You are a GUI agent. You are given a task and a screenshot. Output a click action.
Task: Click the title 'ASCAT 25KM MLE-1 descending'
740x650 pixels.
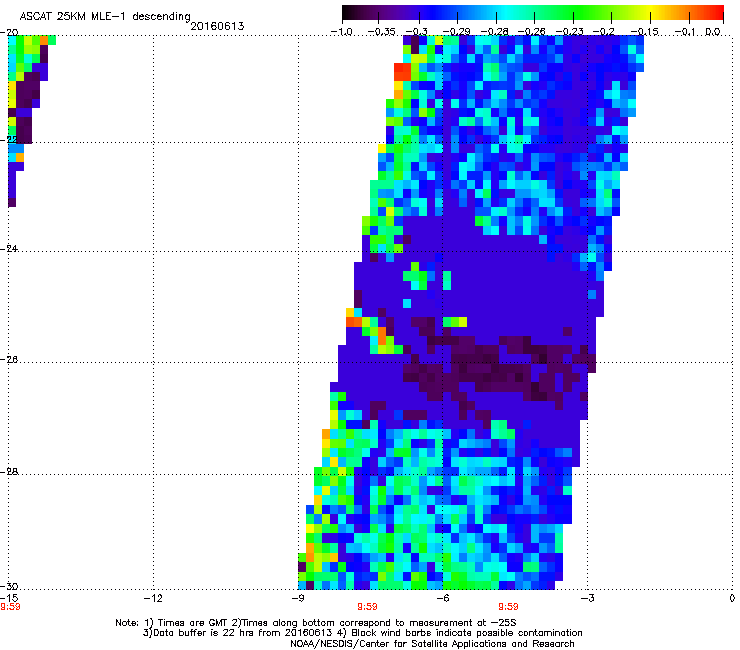pyautogui.click(x=105, y=17)
